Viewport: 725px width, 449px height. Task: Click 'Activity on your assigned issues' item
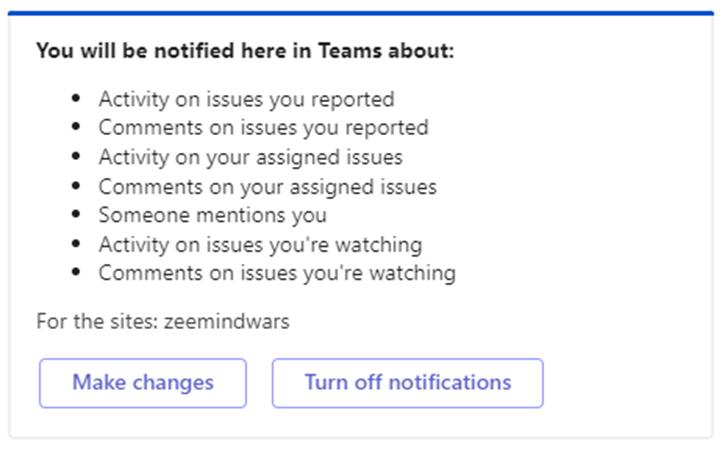click(x=250, y=157)
